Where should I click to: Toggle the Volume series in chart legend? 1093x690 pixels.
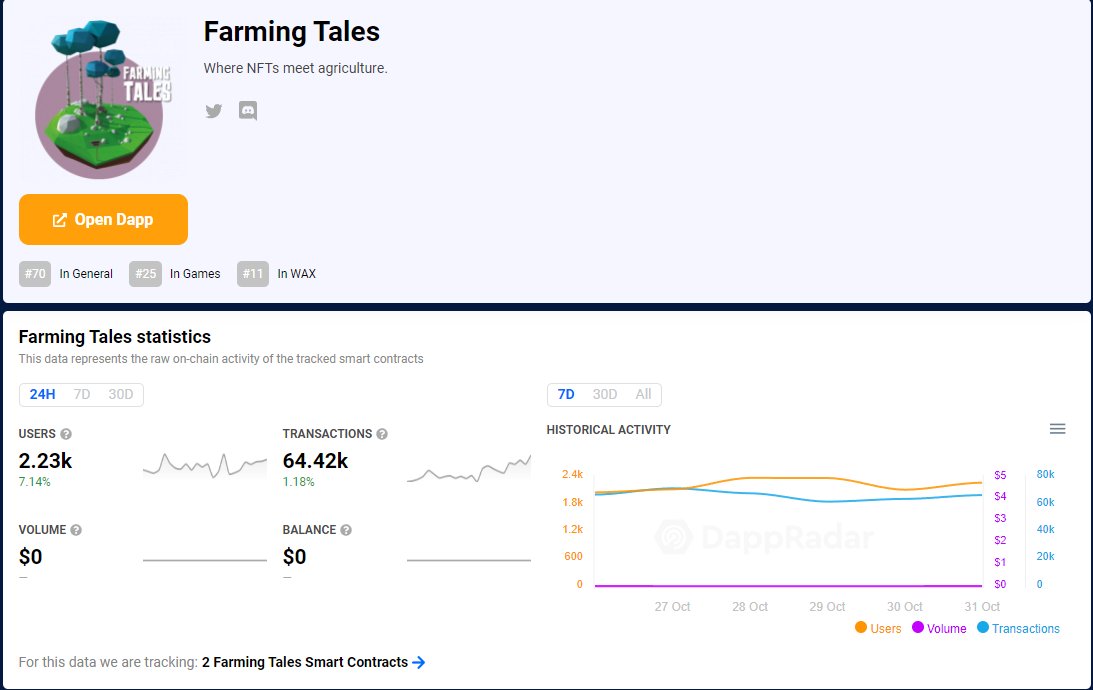(939, 628)
